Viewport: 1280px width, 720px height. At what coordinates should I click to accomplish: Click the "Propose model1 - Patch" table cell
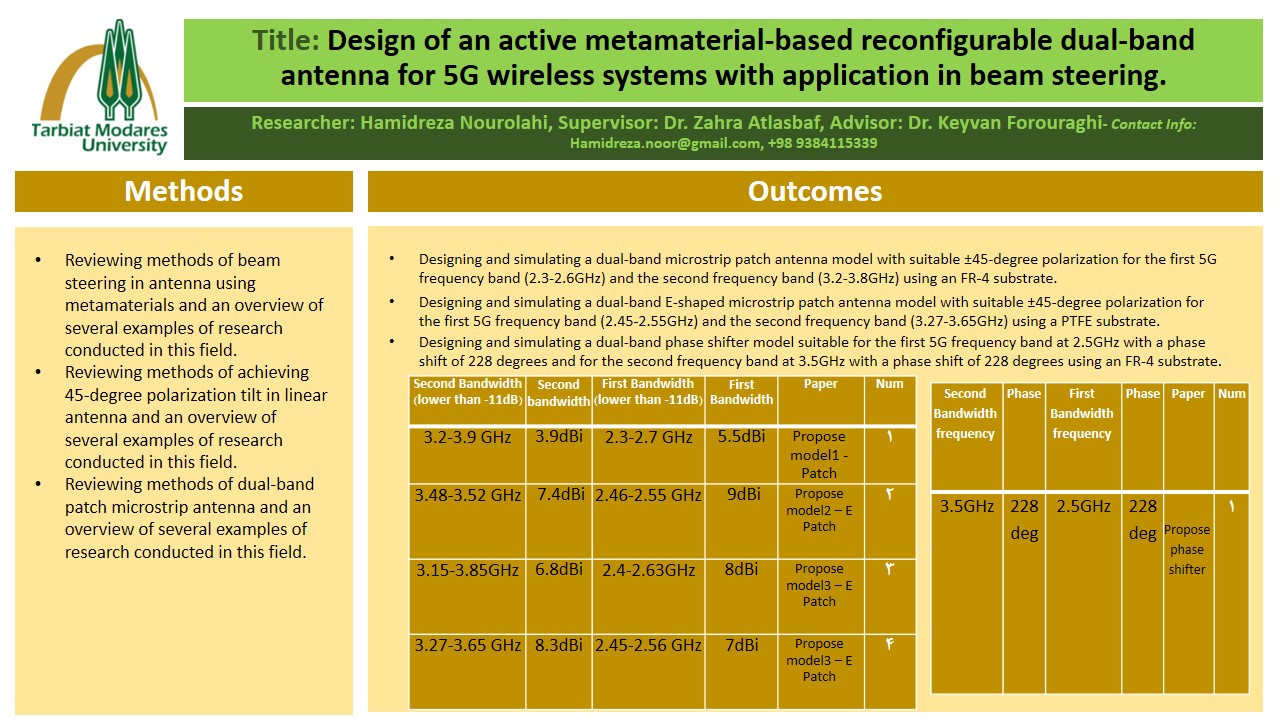click(819, 454)
